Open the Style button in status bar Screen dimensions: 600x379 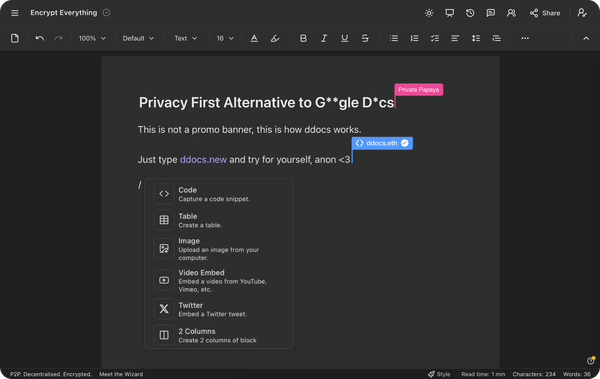pos(439,374)
